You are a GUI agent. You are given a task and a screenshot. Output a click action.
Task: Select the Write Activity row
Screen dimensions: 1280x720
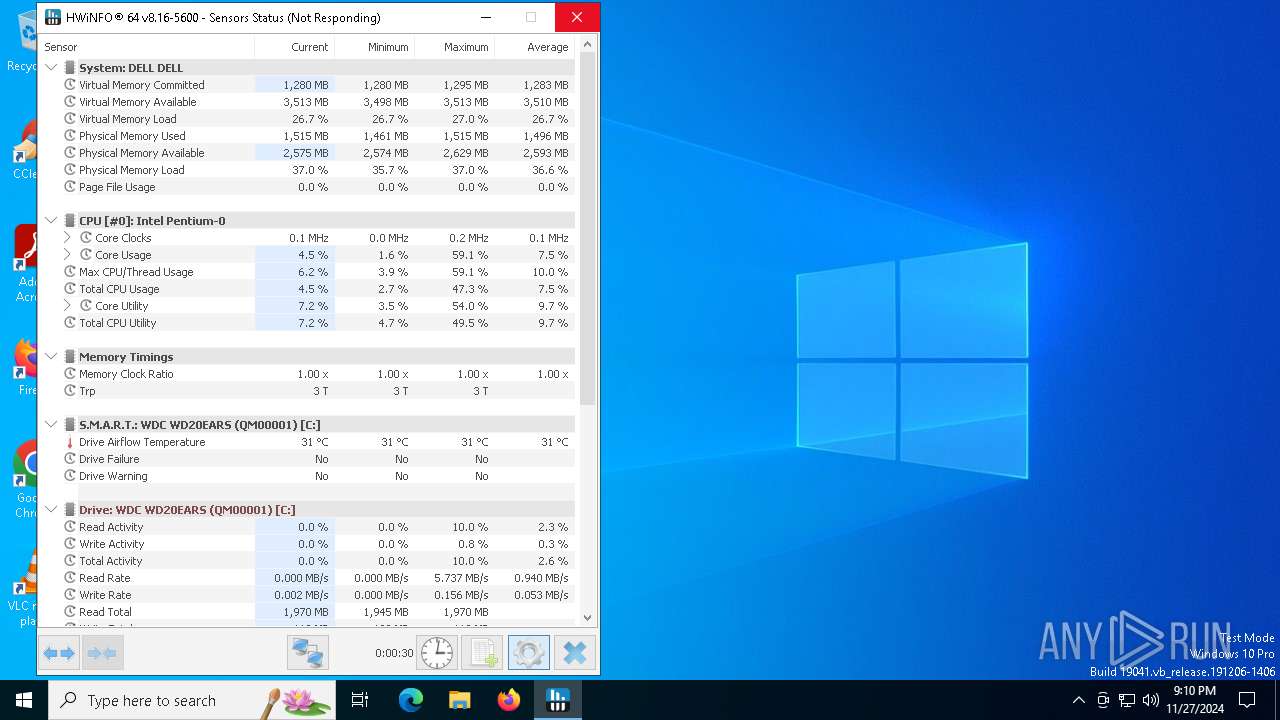[x=307, y=544]
